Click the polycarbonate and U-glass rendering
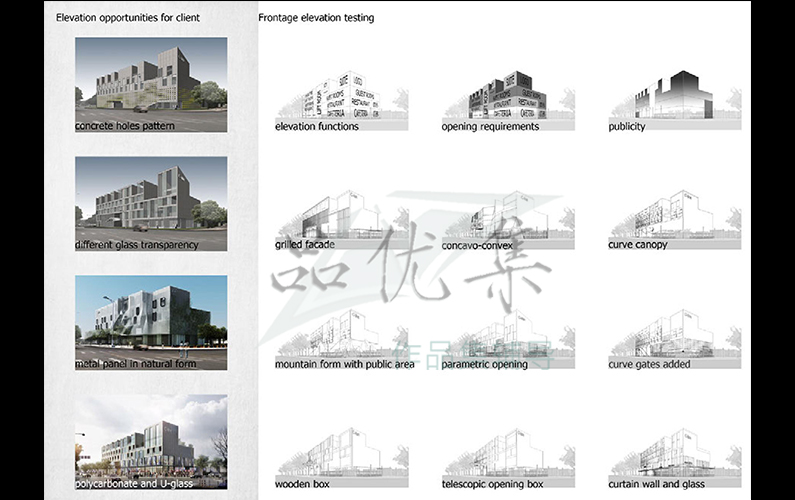 coord(150,436)
